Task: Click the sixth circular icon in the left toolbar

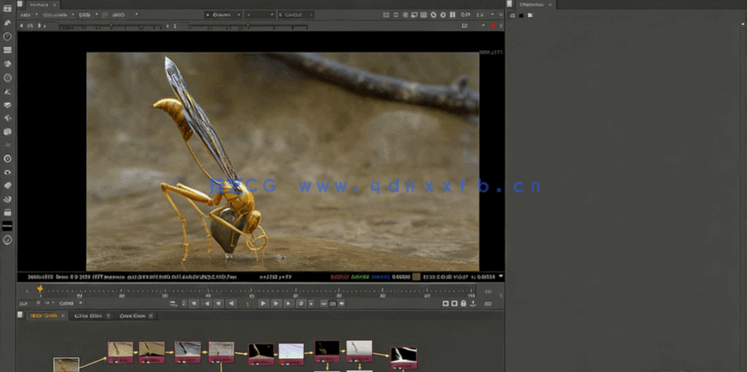Action: pyautogui.click(x=7, y=78)
